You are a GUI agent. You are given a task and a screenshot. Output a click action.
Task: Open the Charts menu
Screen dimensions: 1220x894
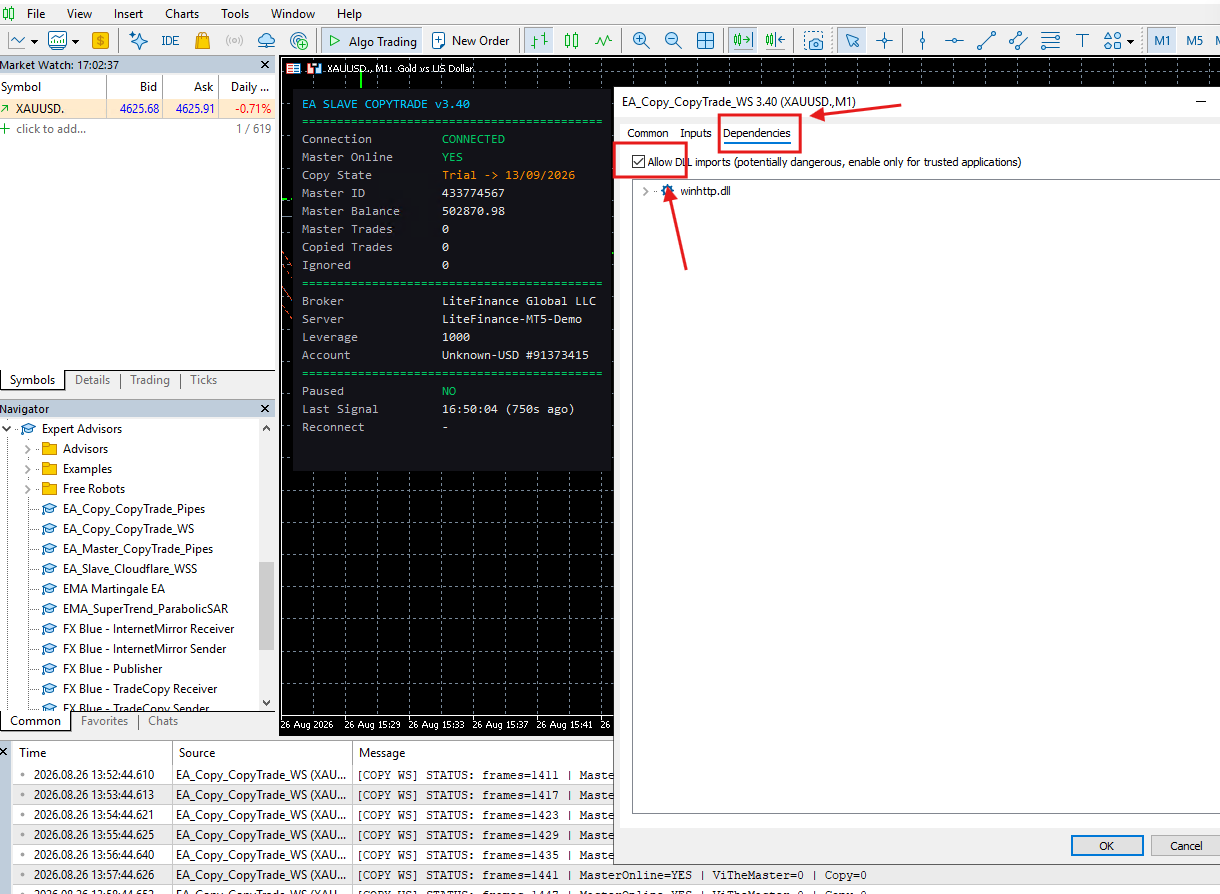(x=182, y=14)
